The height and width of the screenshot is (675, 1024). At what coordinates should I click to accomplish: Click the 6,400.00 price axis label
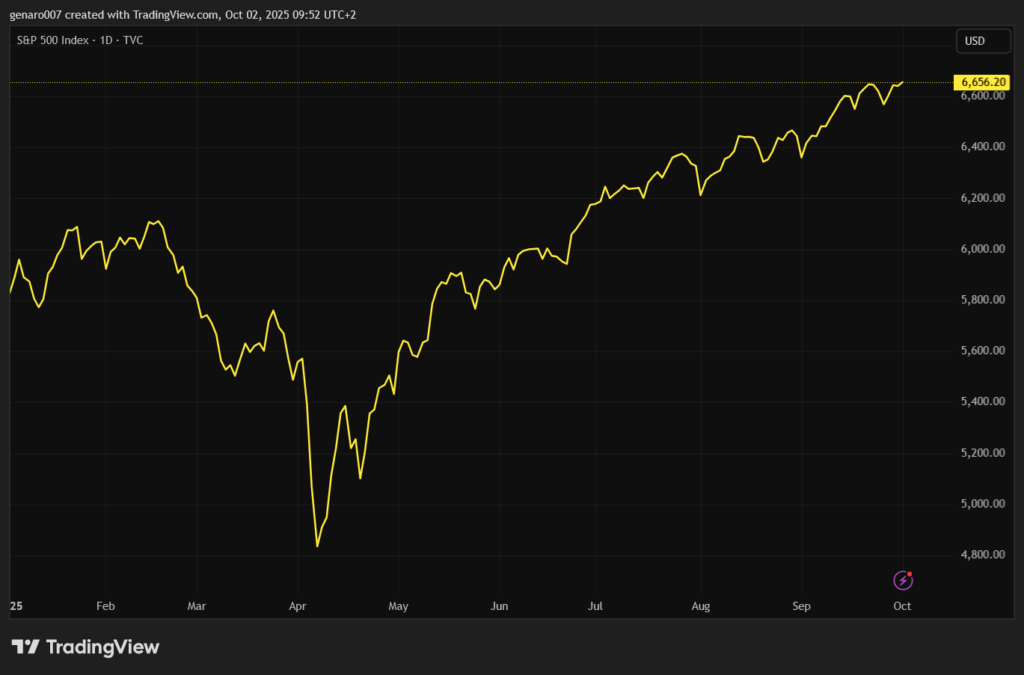pyautogui.click(x=980, y=147)
